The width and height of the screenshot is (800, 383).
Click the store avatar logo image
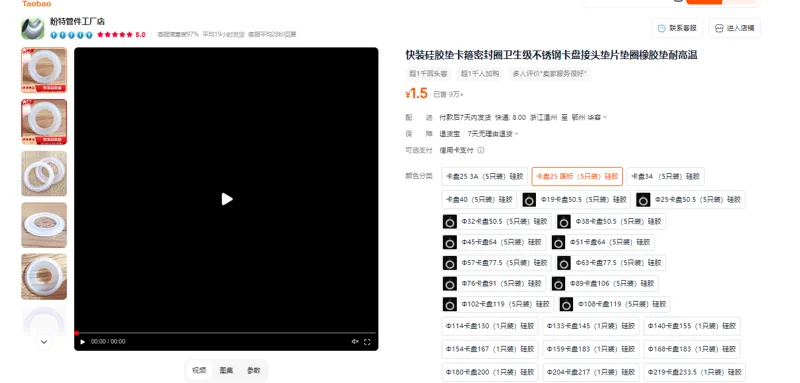33,29
